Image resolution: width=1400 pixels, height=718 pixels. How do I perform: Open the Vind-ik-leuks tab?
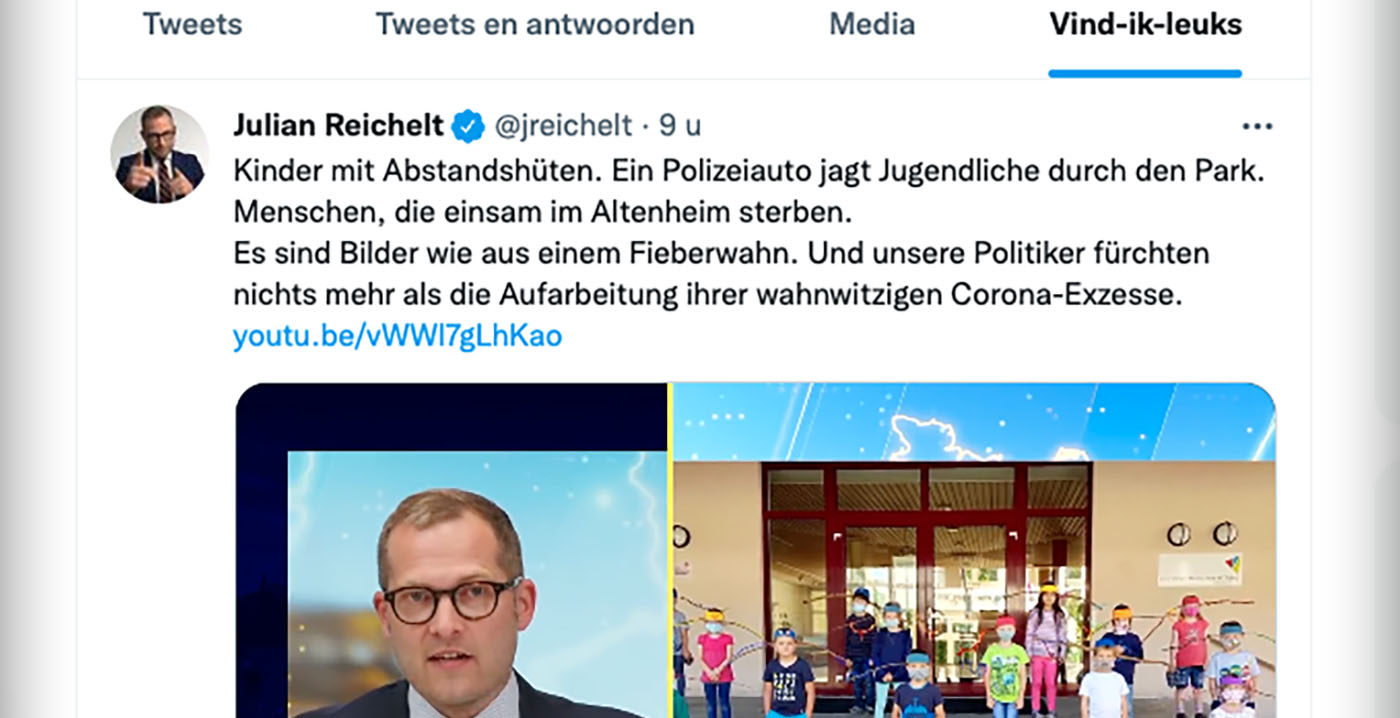point(1145,24)
